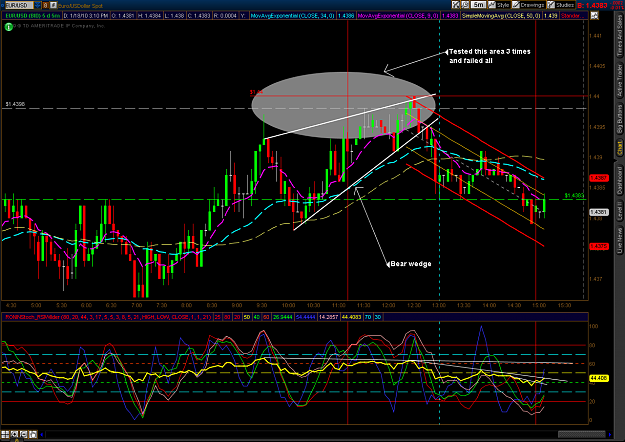This screenshot has width=625, height=442.
Task: Switch to the Chart side tab
Action: 620,148
